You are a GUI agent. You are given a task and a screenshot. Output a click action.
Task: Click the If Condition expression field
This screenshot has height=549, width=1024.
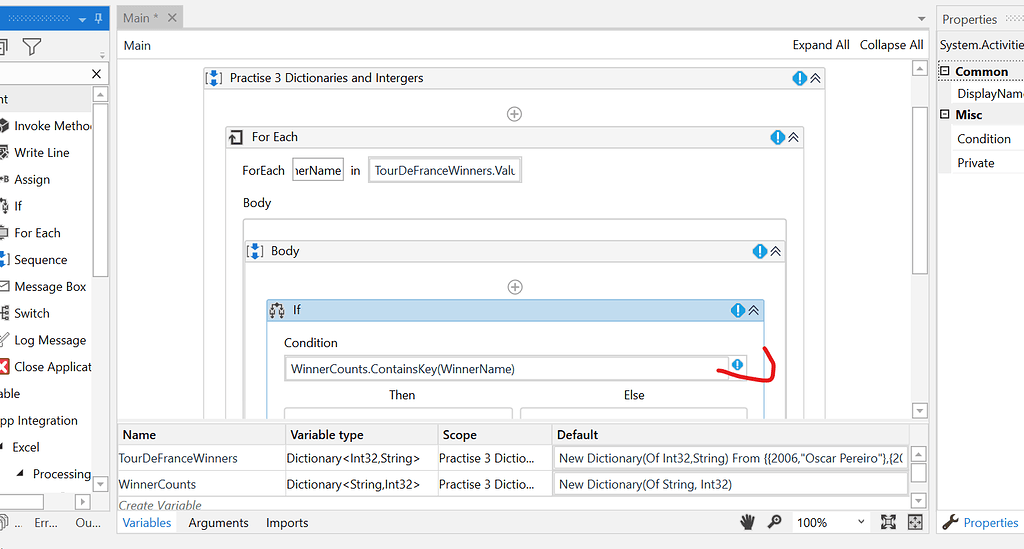505,369
